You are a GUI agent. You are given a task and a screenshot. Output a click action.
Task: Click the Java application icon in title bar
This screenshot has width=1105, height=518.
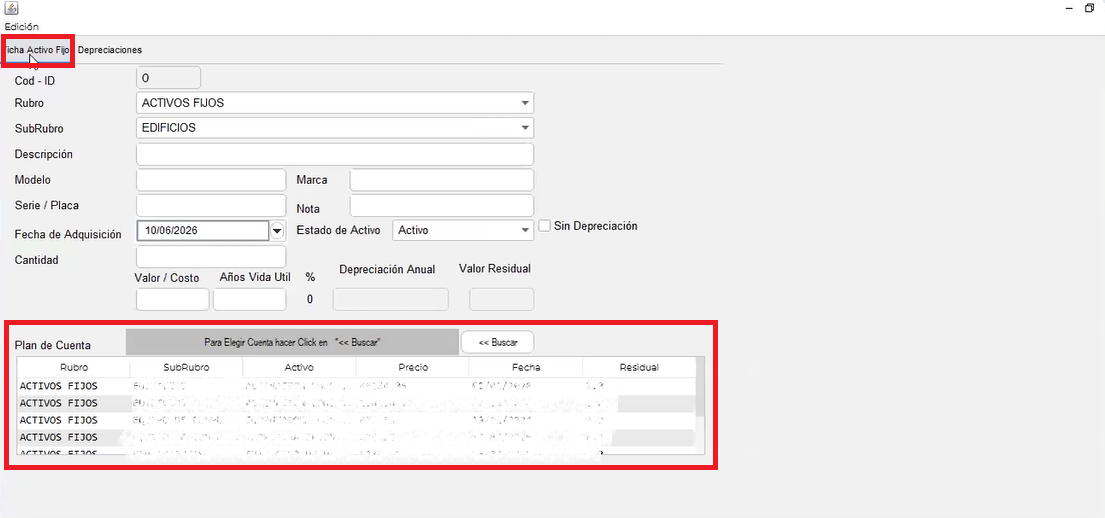[11, 8]
